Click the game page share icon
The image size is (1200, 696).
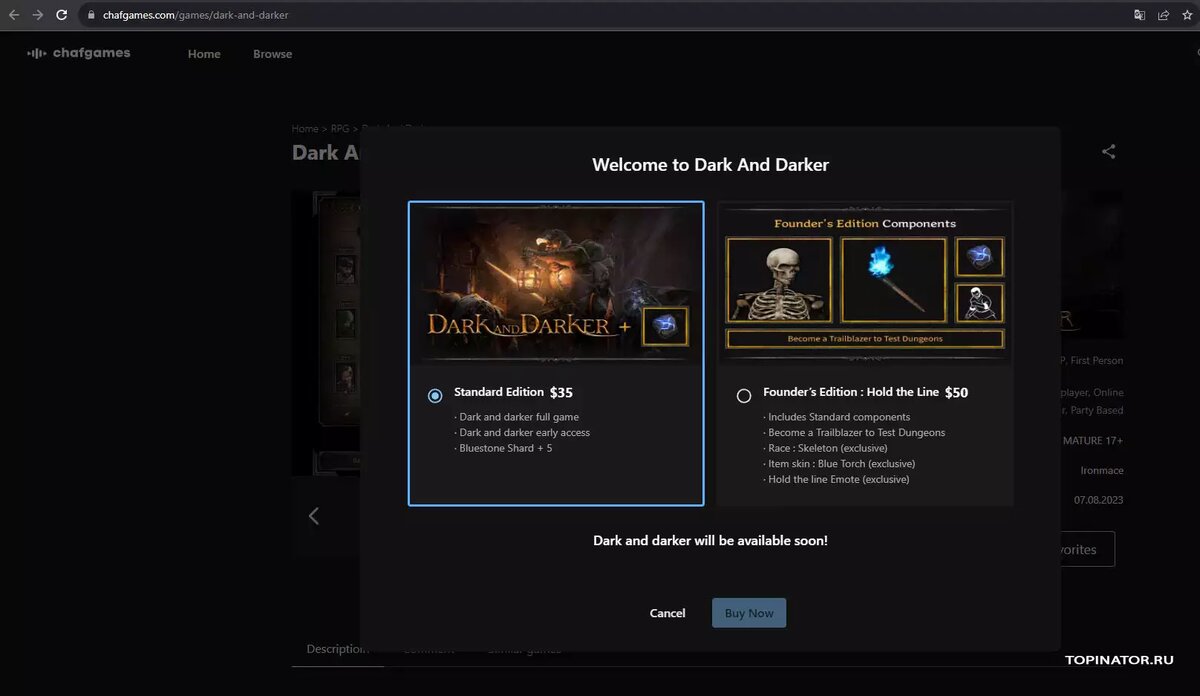point(1108,152)
